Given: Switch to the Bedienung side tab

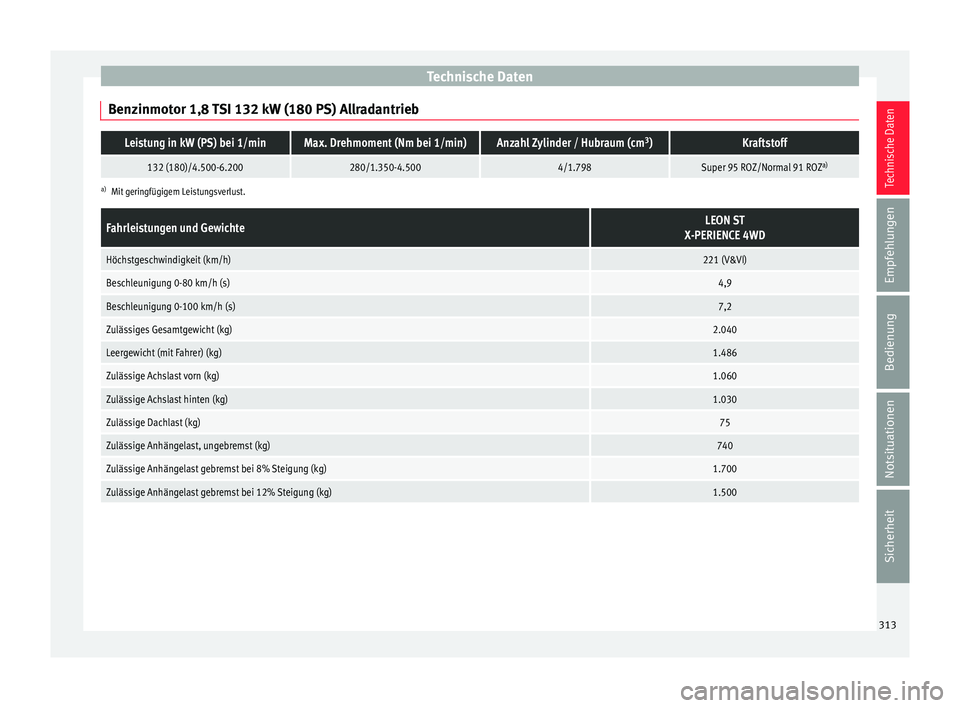Looking at the screenshot, I should 892,342.
